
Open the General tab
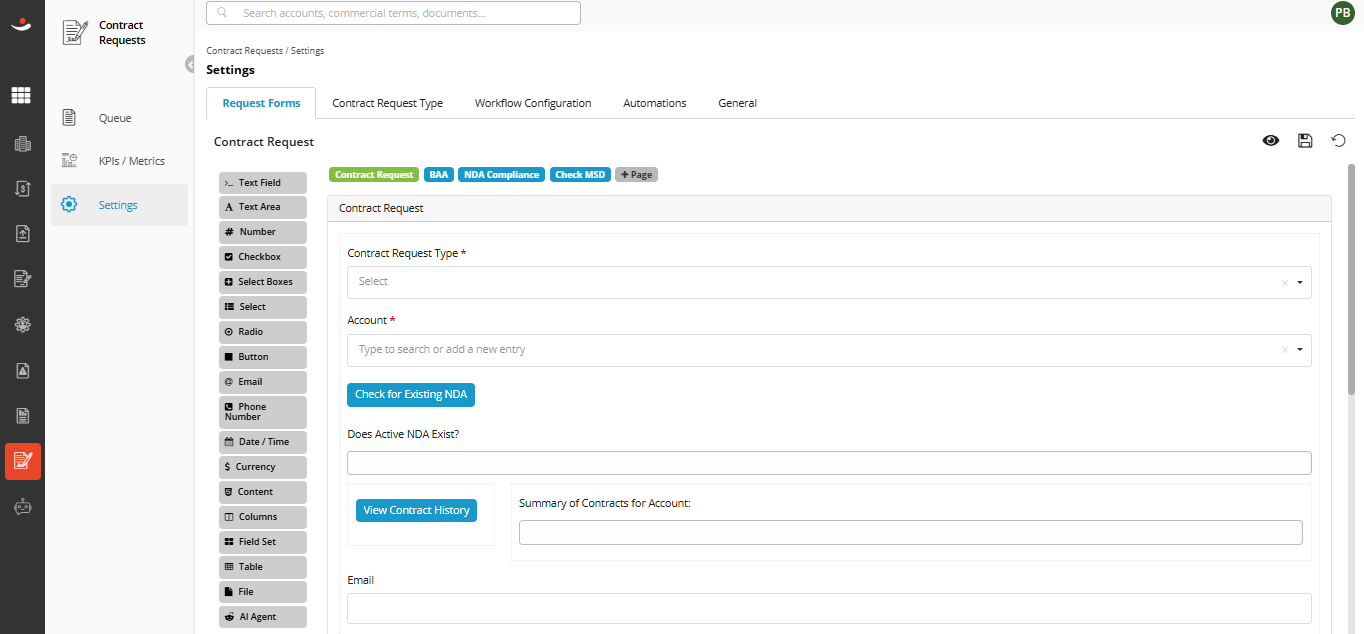click(x=737, y=103)
